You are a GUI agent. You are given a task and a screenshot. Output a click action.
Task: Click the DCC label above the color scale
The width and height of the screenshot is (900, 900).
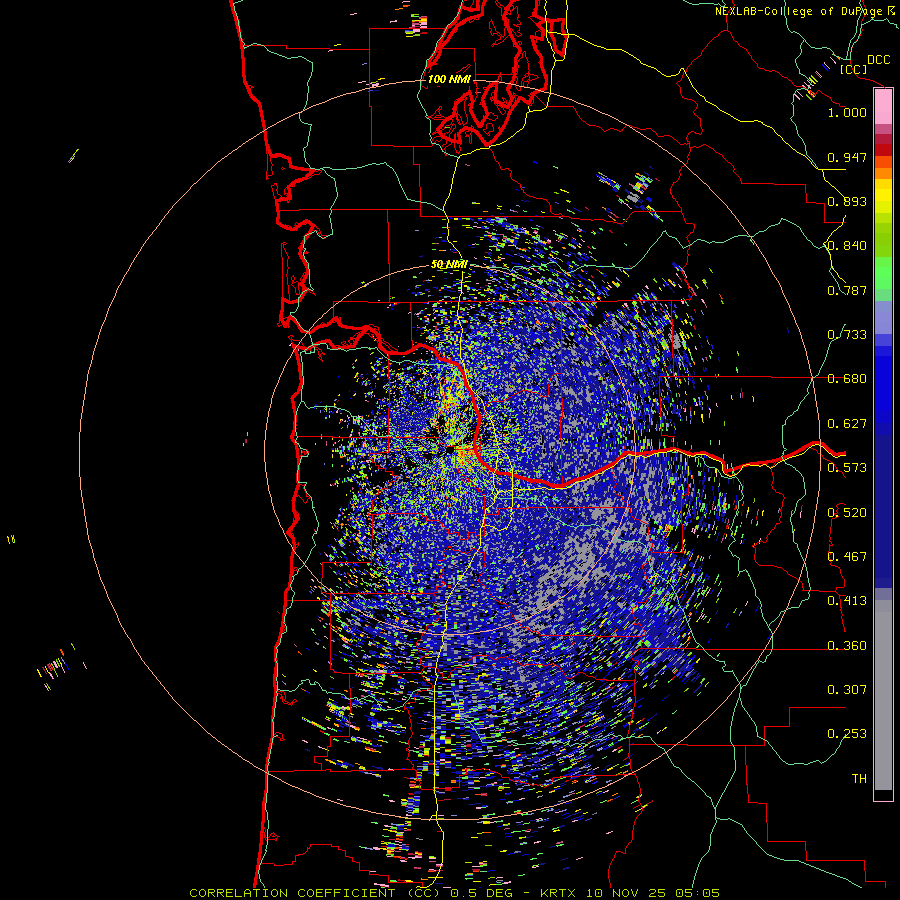pyautogui.click(x=879, y=60)
